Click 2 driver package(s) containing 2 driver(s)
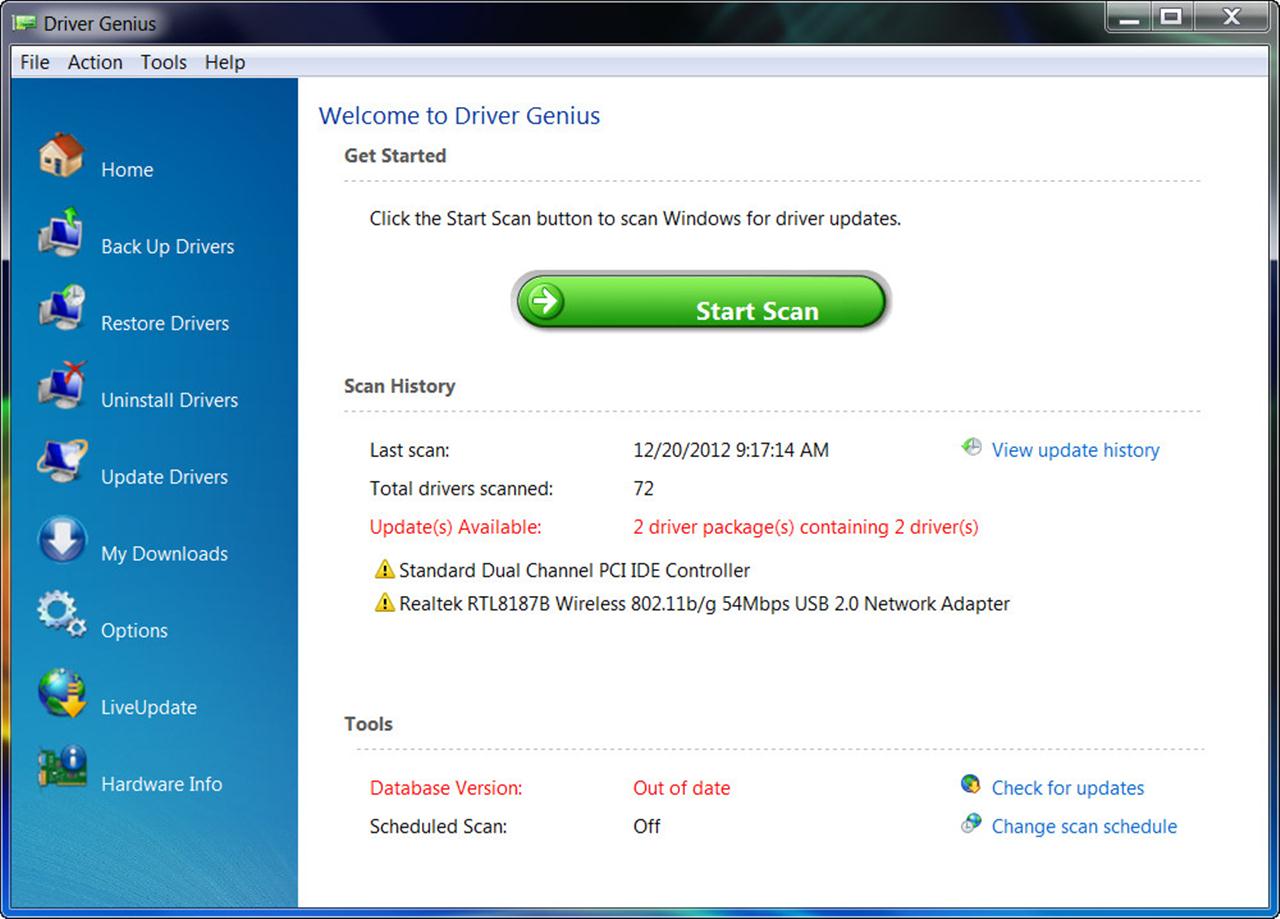Image resolution: width=1280 pixels, height=919 pixels. [x=806, y=527]
